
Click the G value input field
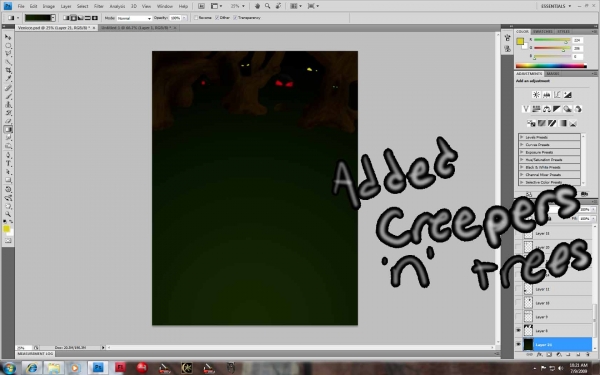coord(577,48)
